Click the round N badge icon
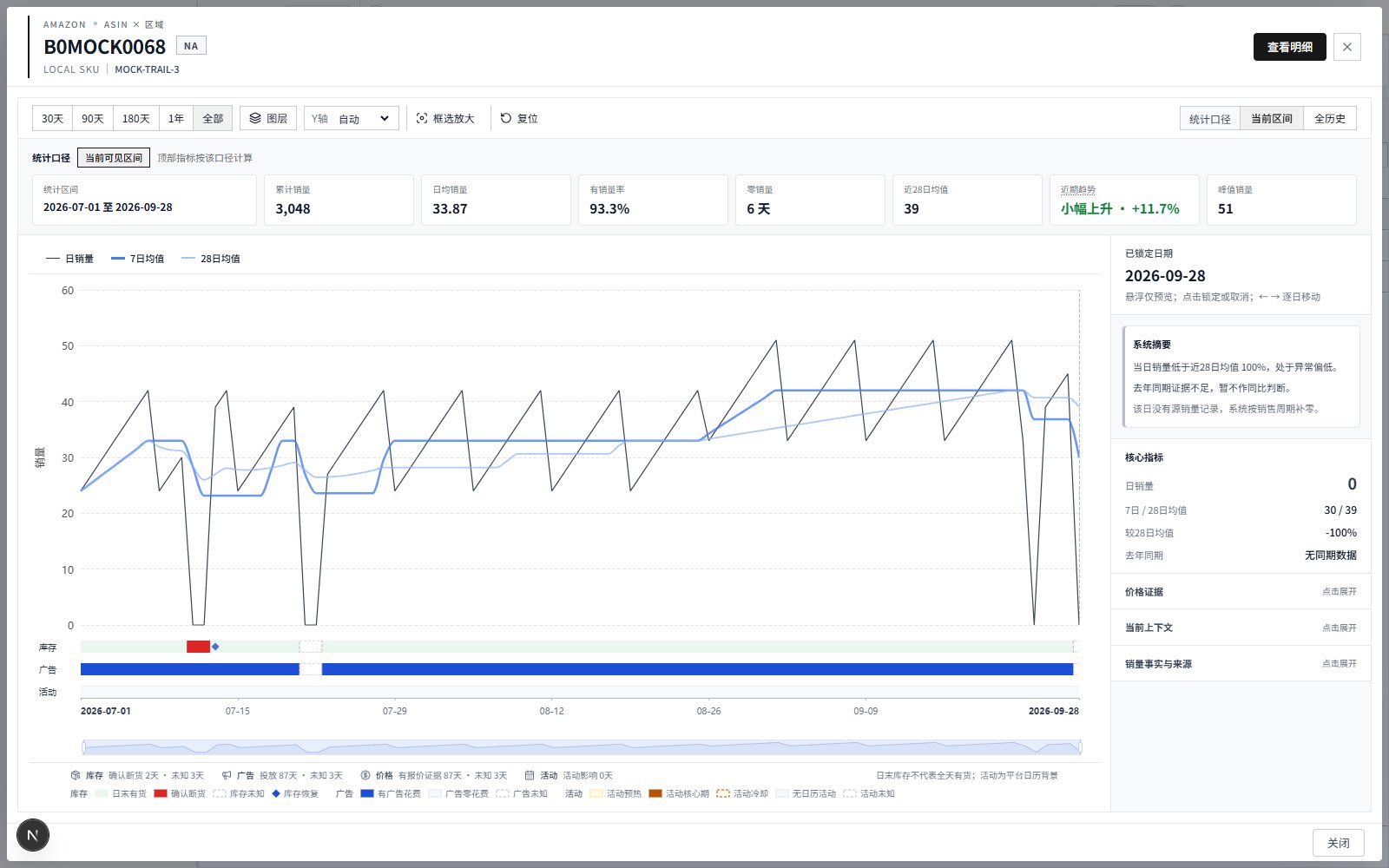The image size is (1389, 868). pyautogui.click(x=33, y=835)
